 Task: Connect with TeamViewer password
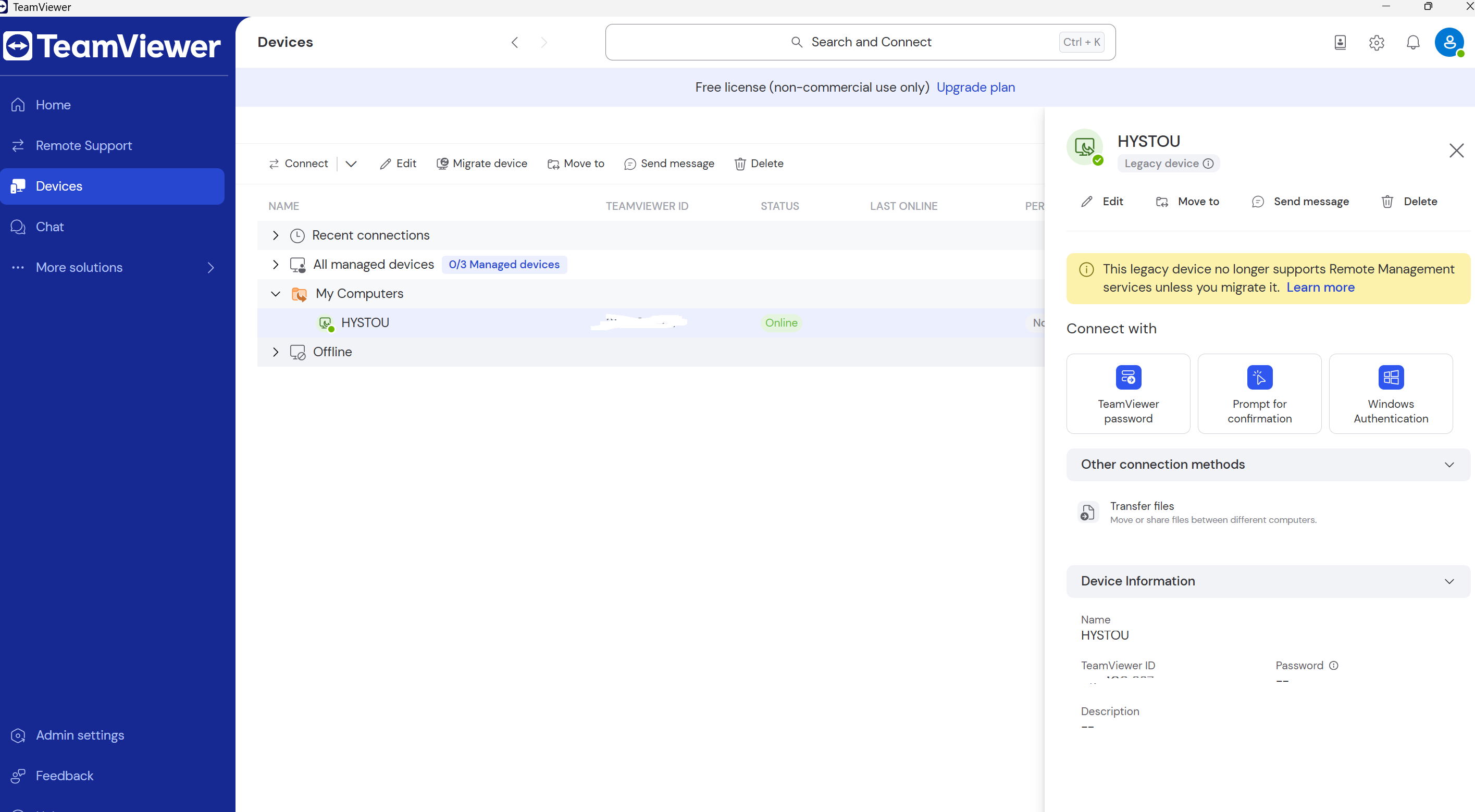tap(1128, 394)
